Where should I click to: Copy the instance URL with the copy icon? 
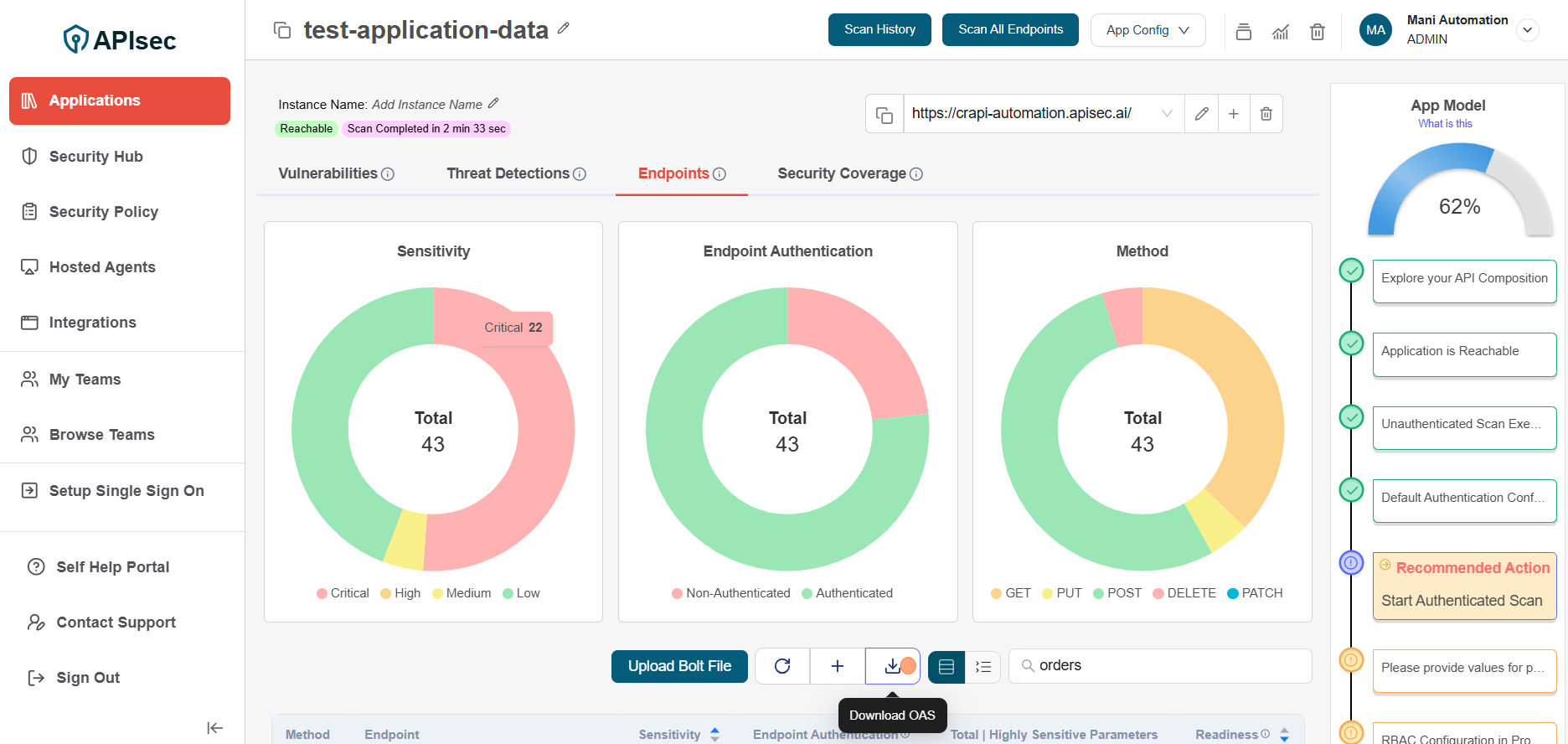[x=884, y=114]
